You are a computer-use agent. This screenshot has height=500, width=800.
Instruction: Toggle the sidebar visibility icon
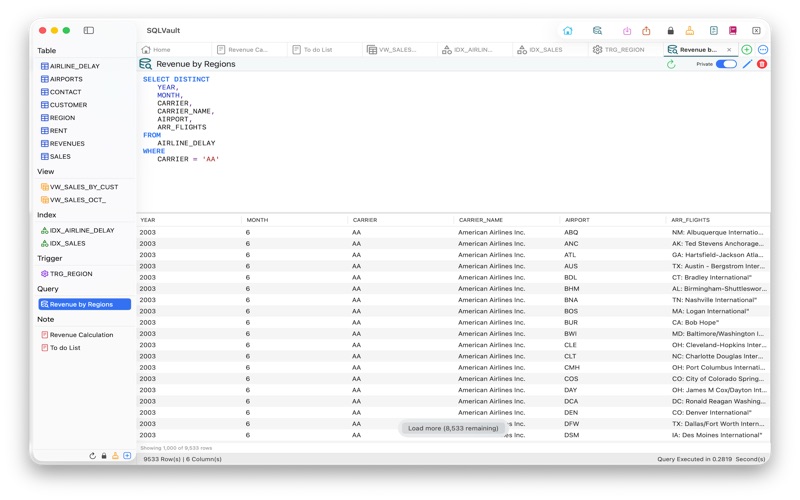pyautogui.click(x=89, y=31)
